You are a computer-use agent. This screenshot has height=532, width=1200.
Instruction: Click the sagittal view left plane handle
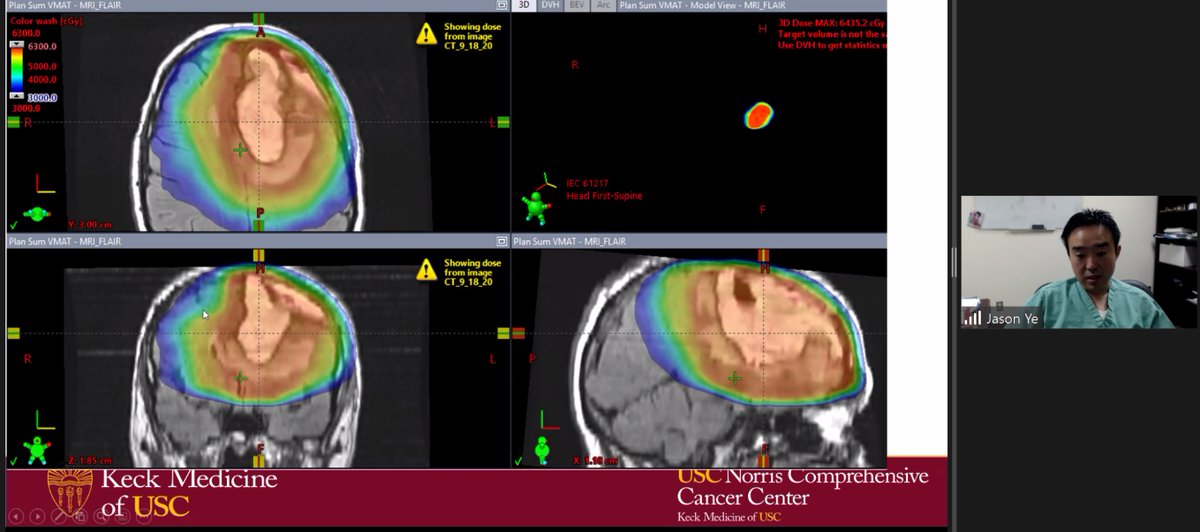518,333
